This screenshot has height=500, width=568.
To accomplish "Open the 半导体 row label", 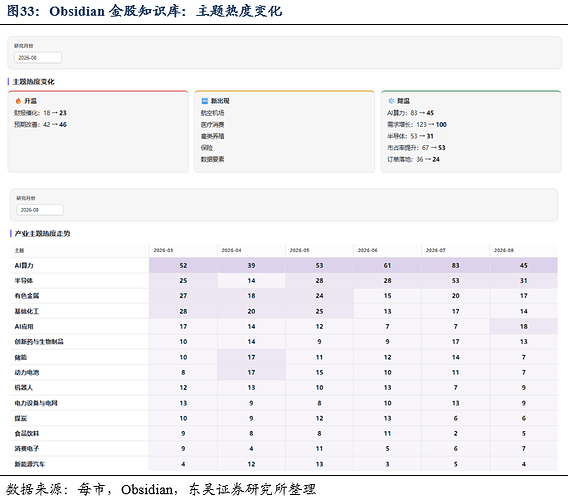I will 24,281.
